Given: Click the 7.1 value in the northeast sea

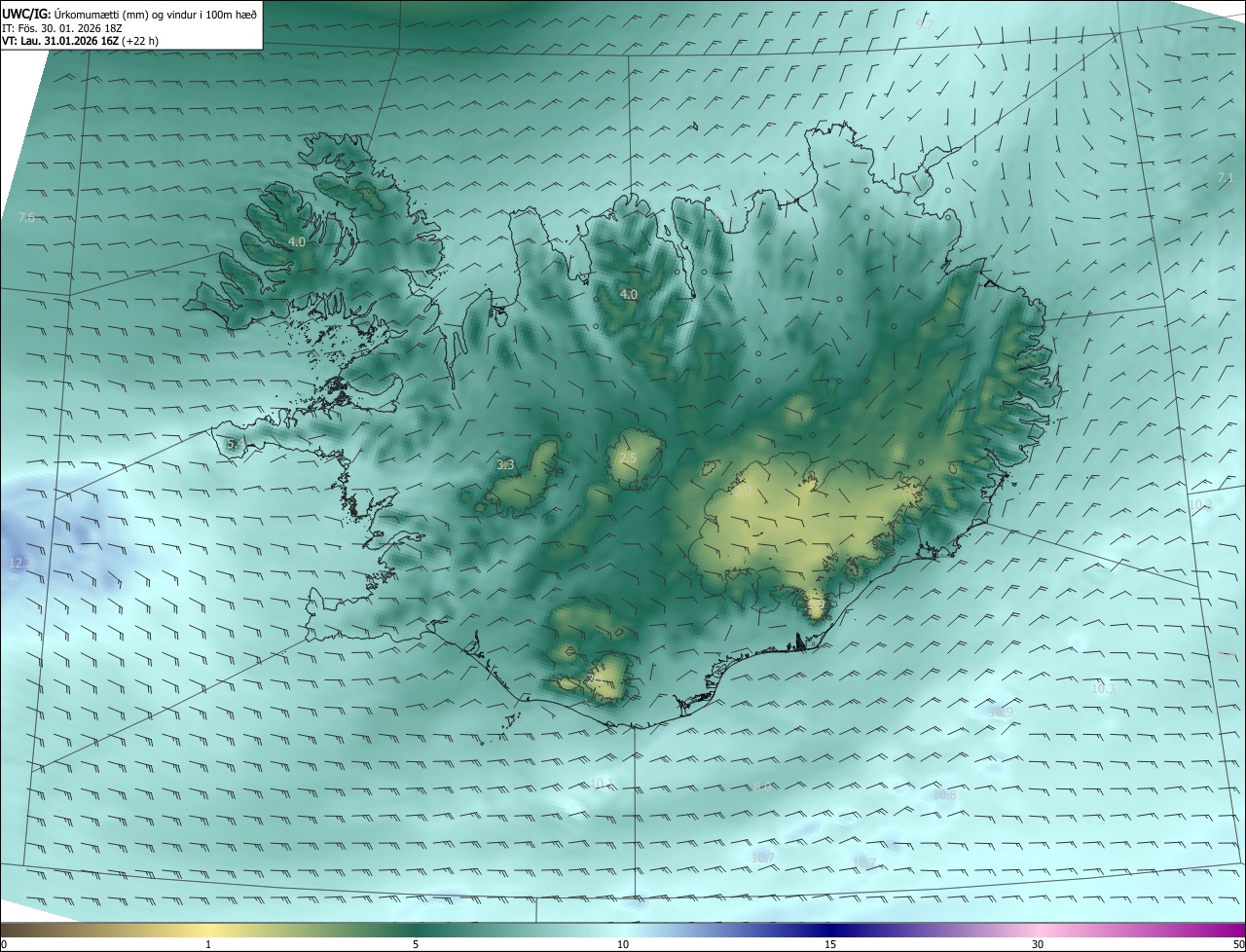Looking at the screenshot, I should [1226, 178].
